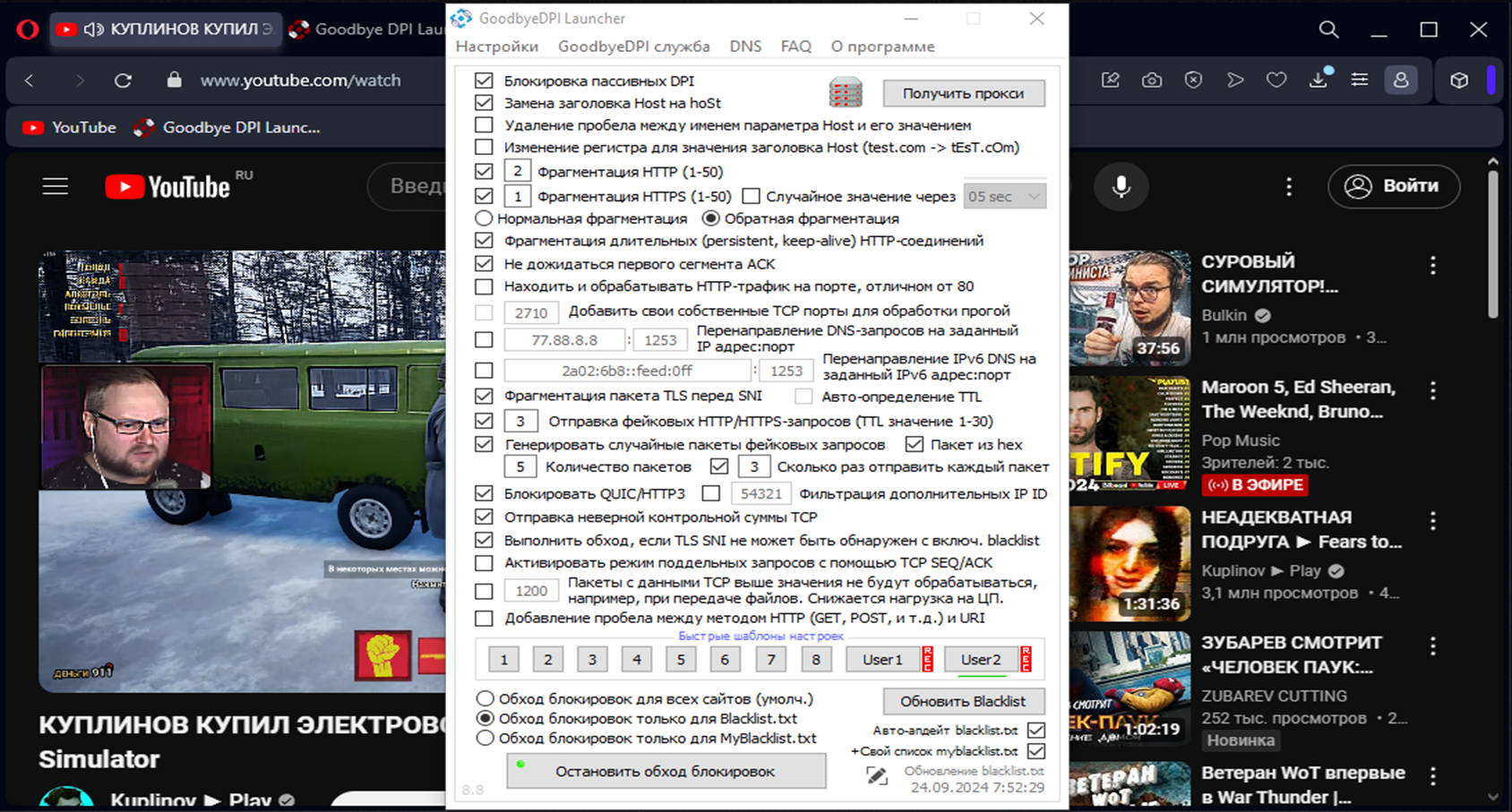Click the edit blacklist pencil icon
Viewport: 1512px width, 812px height.
877,776
